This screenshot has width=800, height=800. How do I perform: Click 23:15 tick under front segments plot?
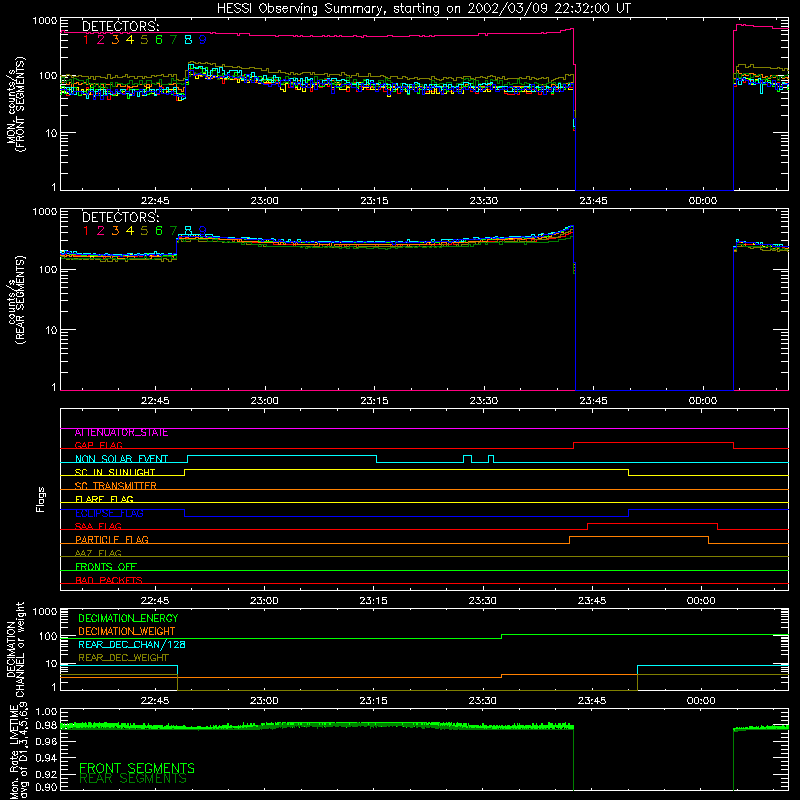tap(374, 201)
